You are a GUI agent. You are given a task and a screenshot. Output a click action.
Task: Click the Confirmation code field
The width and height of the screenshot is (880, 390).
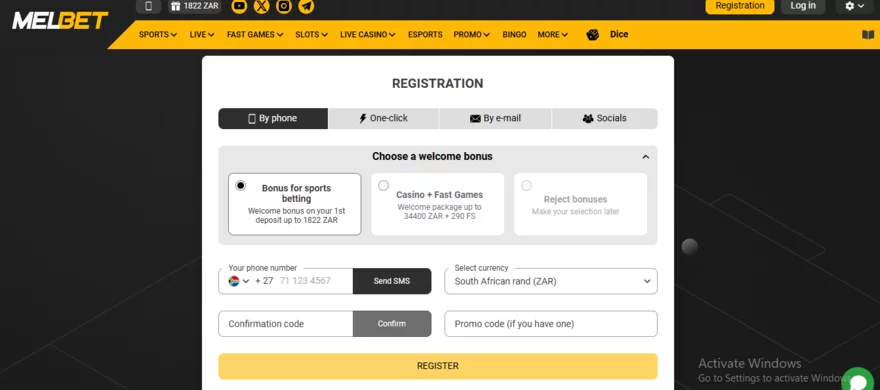tap(286, 324)
